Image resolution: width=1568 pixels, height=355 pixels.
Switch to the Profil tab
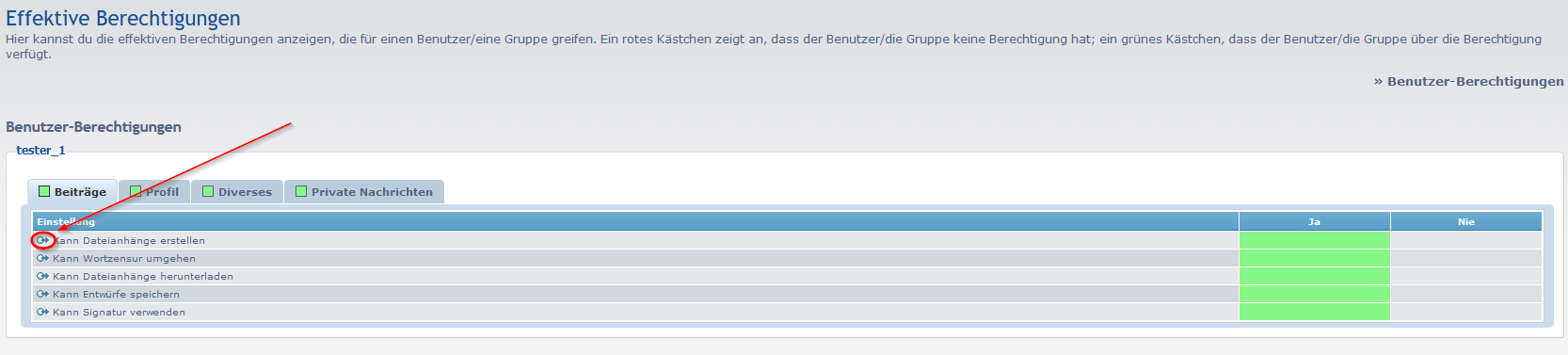pos(154,192)
